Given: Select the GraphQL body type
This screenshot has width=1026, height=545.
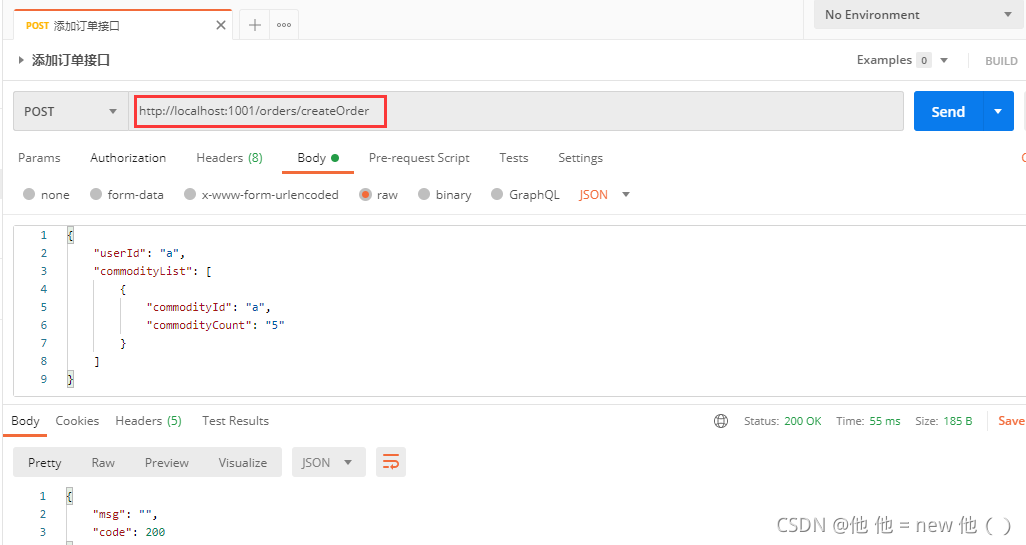Looking at the screenshot, I should 525,194.
